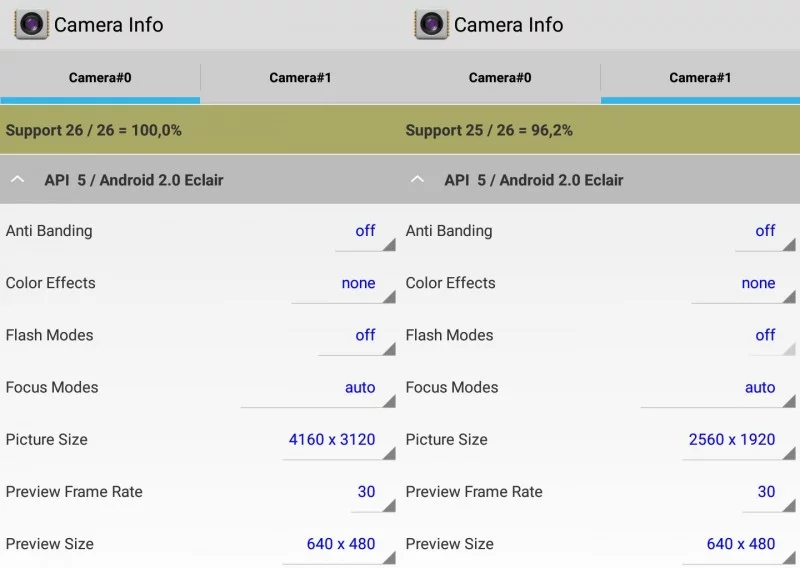This screenshot has height=568, width=800.
Task: Select Camera#1 tab in right panel
Action: (x=700, y=77)
